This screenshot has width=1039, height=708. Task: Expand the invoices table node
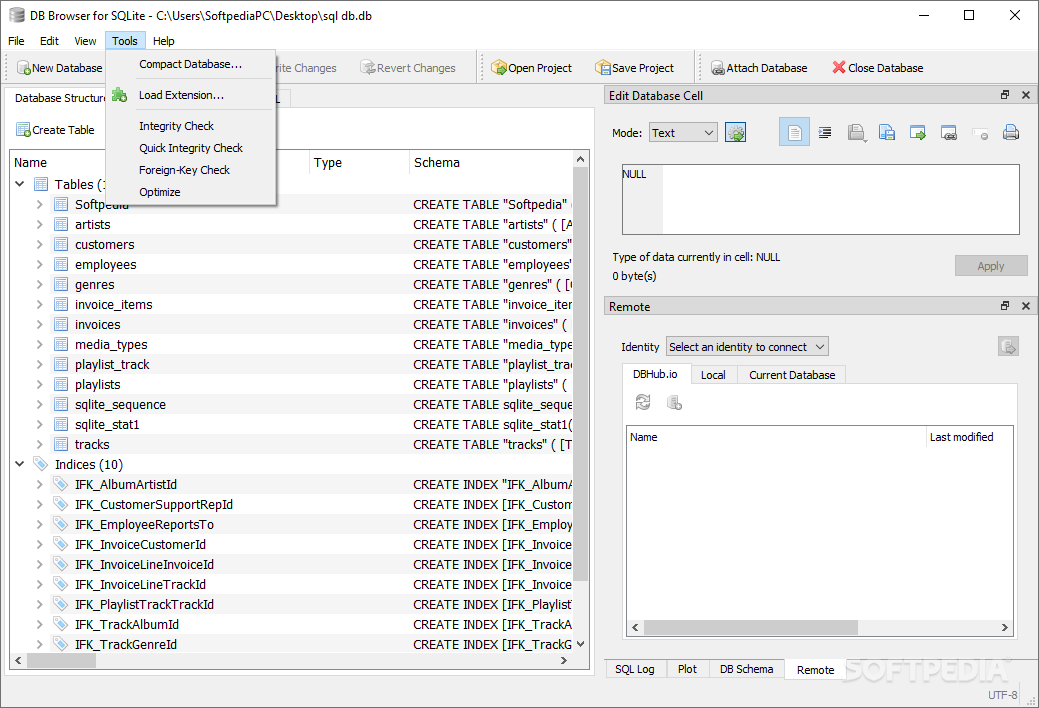(x=40, y=325)
